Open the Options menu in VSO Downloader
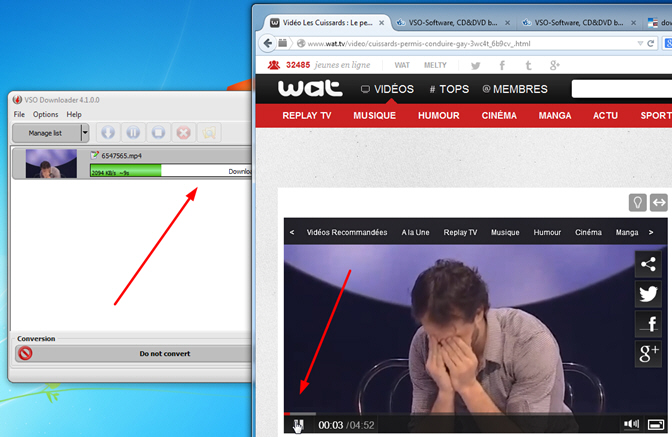 tap(45, 114)
